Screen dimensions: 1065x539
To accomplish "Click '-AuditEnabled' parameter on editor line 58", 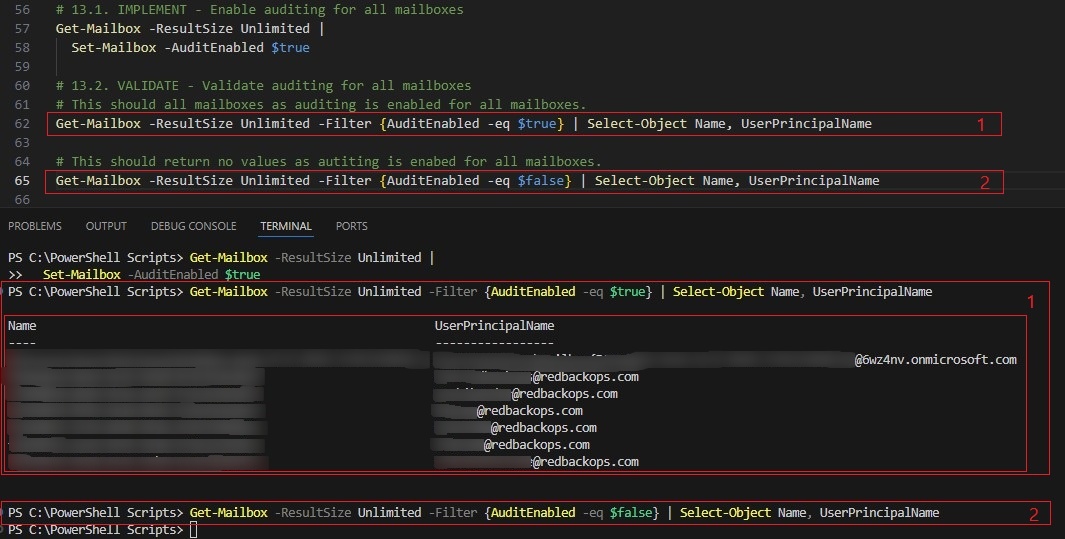I will point(213,48).
